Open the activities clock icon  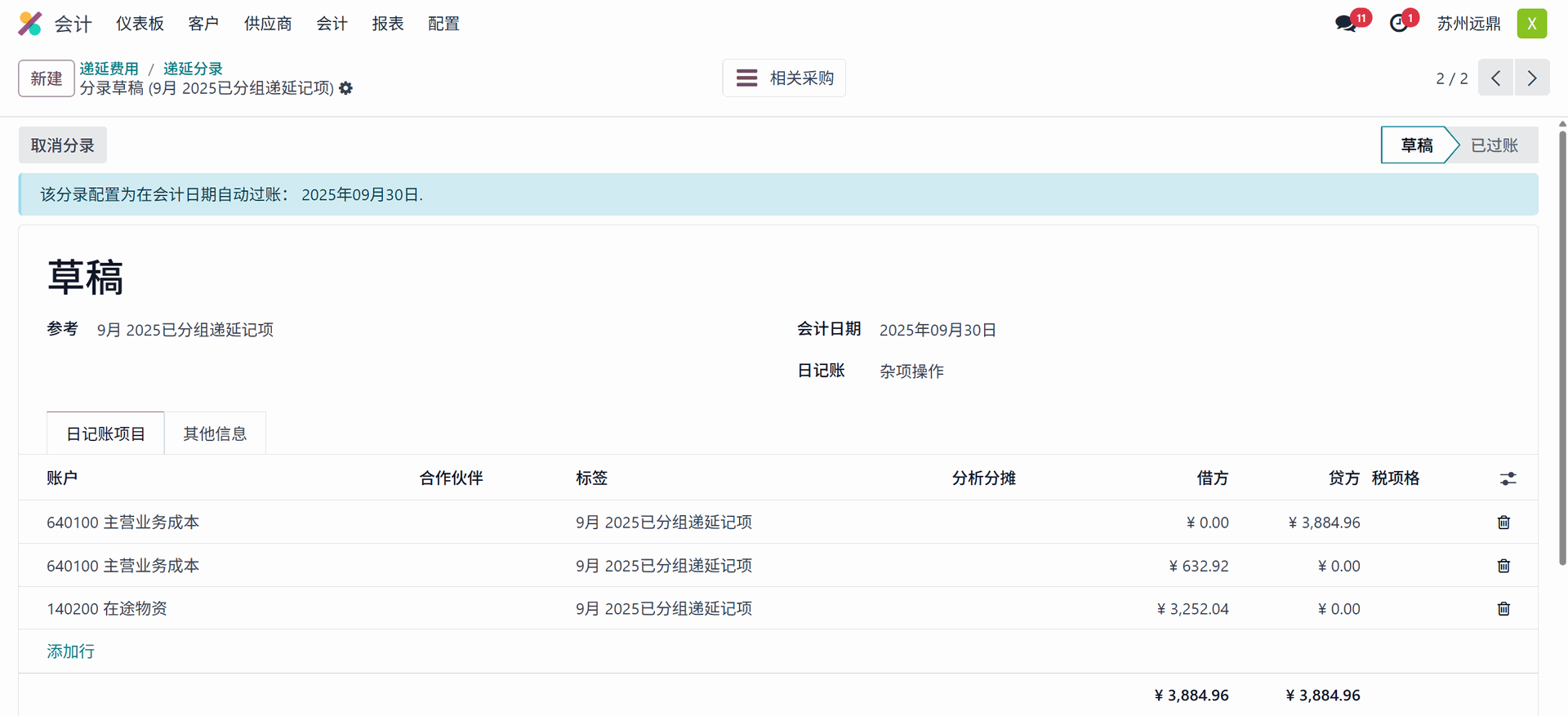coord(1399,24)
